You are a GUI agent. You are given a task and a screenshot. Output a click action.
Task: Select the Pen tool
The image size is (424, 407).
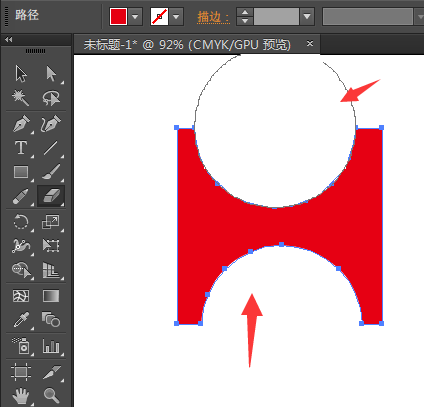tap(21, 124)
